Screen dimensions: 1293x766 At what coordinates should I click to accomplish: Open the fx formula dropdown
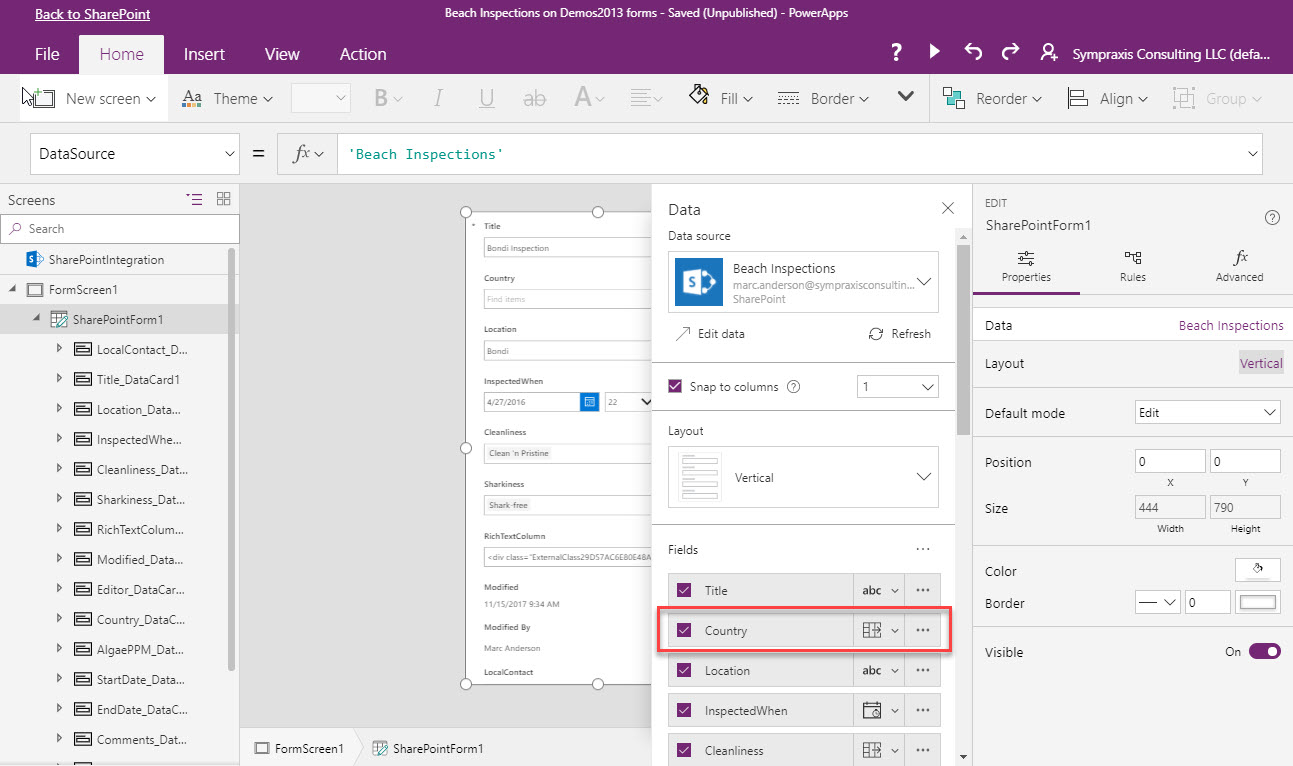(308, 154)
